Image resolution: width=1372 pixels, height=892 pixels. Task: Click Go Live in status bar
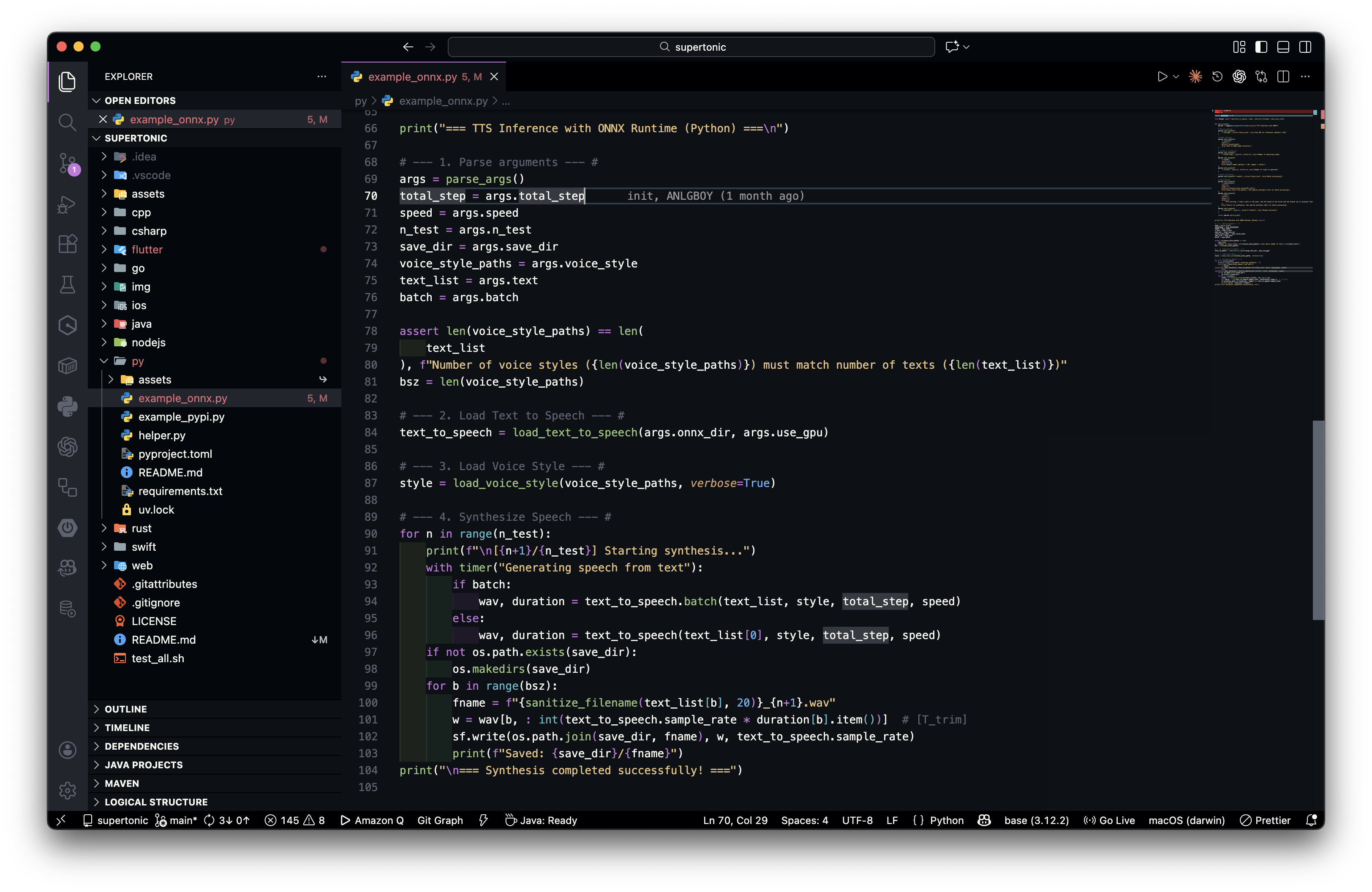(1109, 820)
